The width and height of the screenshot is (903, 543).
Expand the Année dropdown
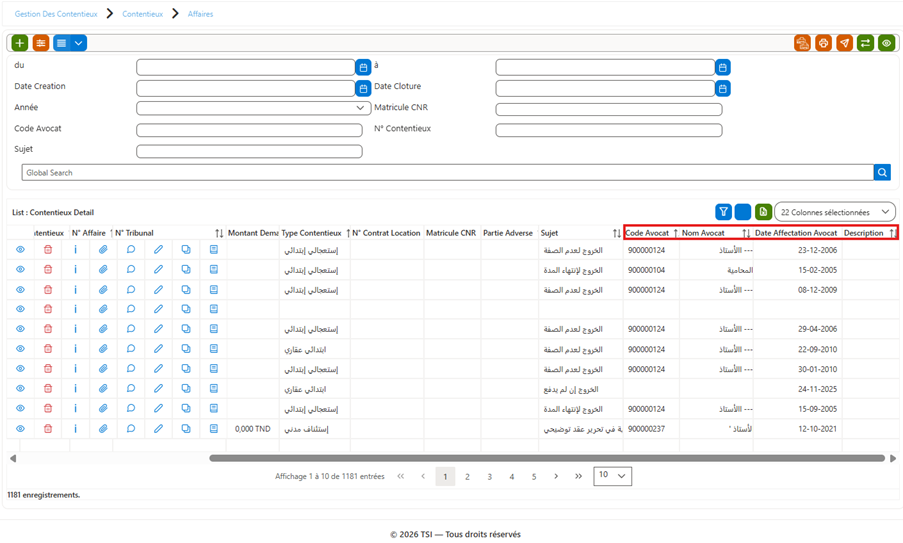click(253, 108)
